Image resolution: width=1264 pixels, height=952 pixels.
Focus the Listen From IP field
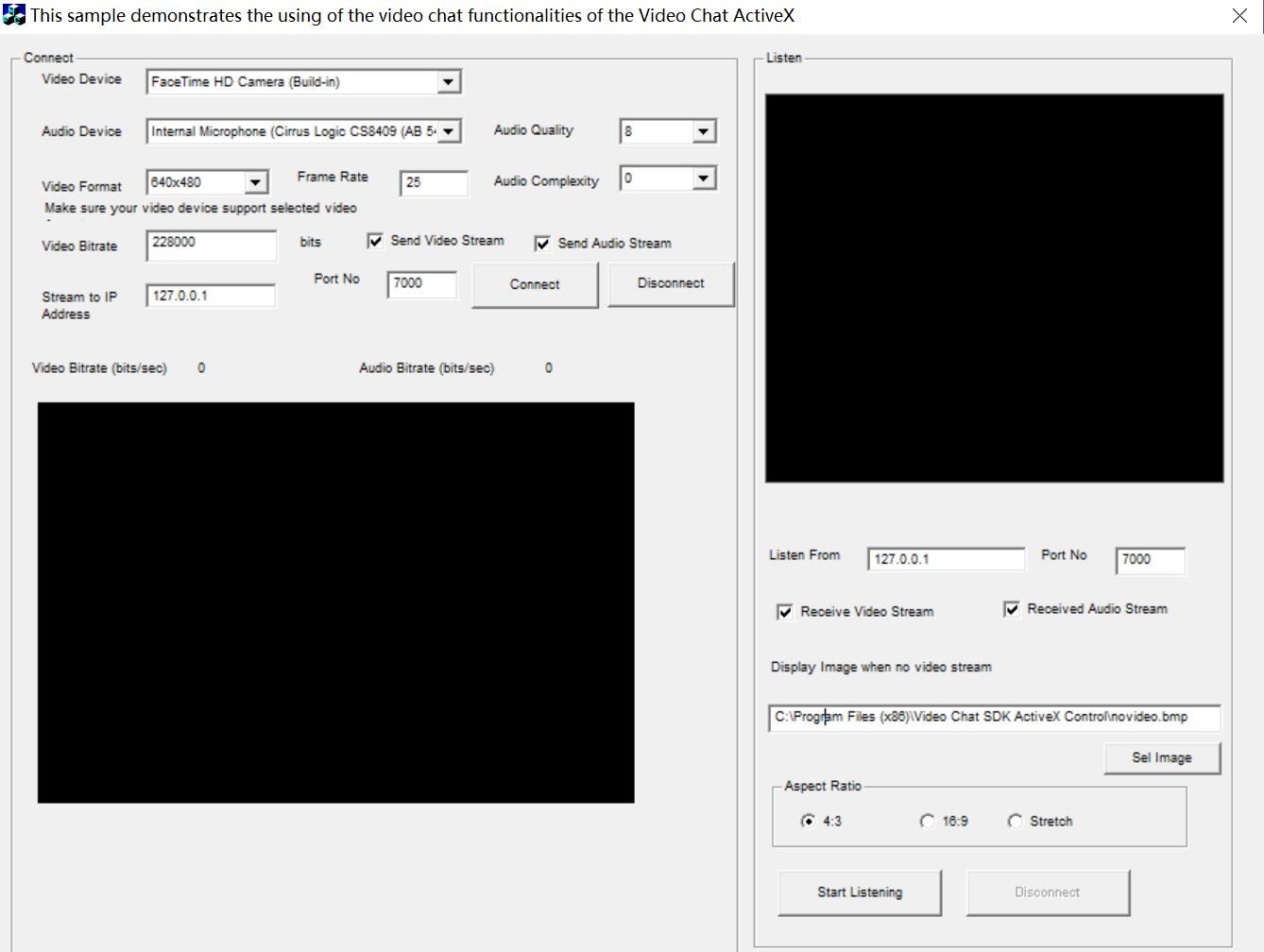coord(946,559)
